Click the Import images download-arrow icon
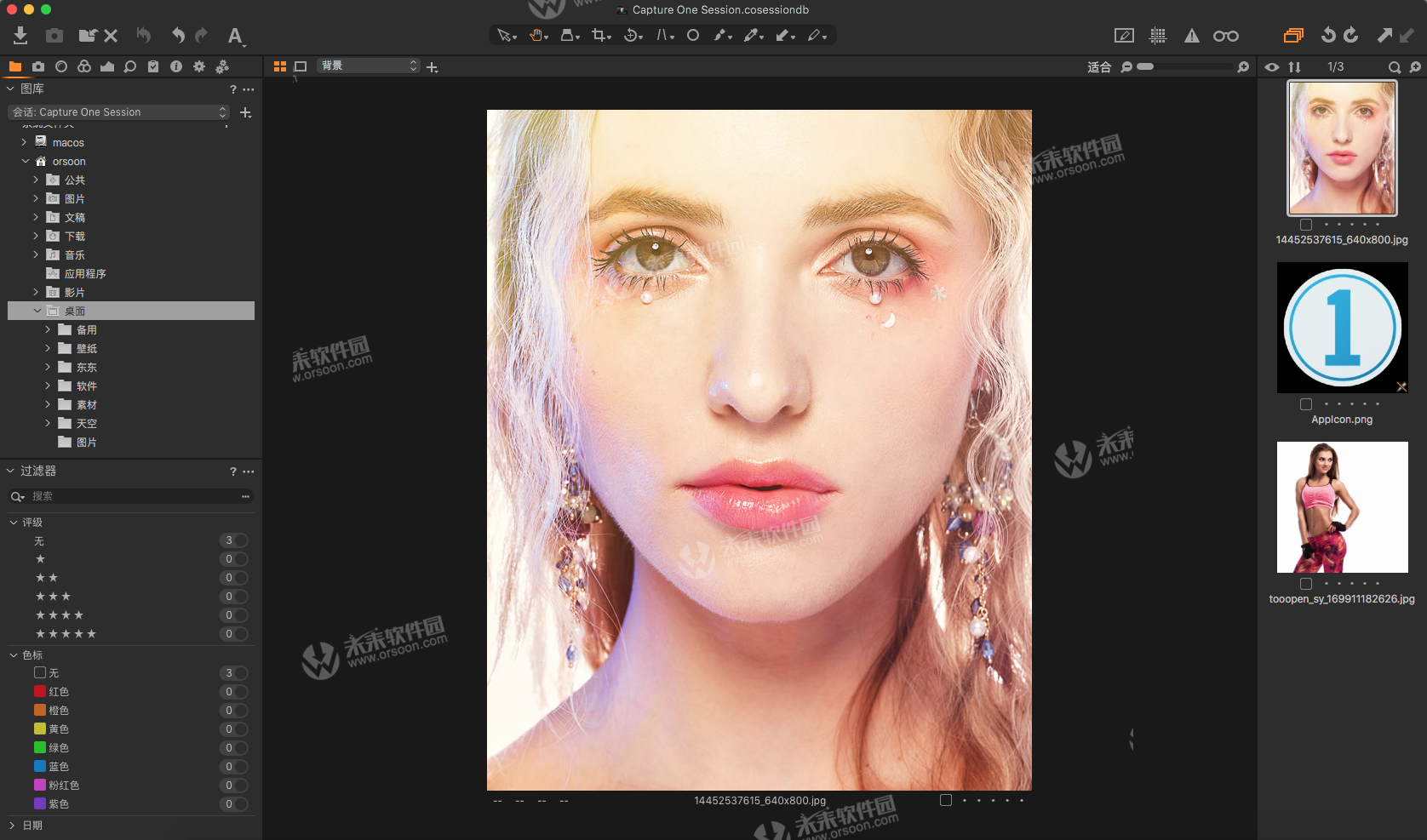The width and height of the screenshot is (1427, 840). (20, 35)
